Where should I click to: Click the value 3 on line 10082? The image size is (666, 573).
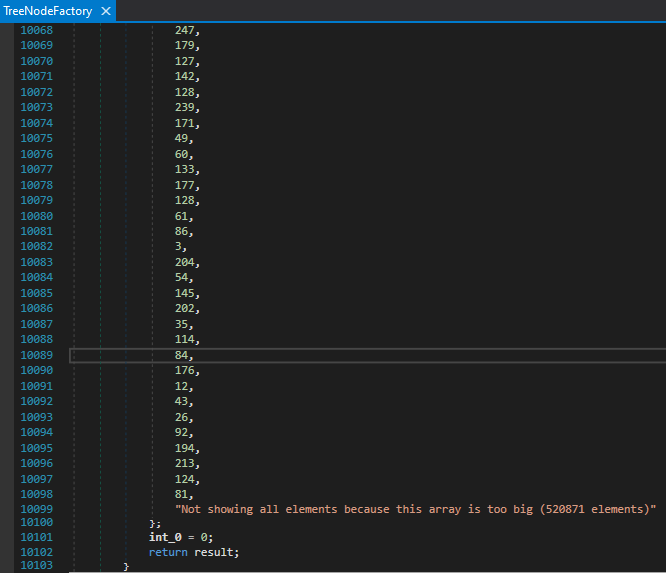[x=178, y=246]
